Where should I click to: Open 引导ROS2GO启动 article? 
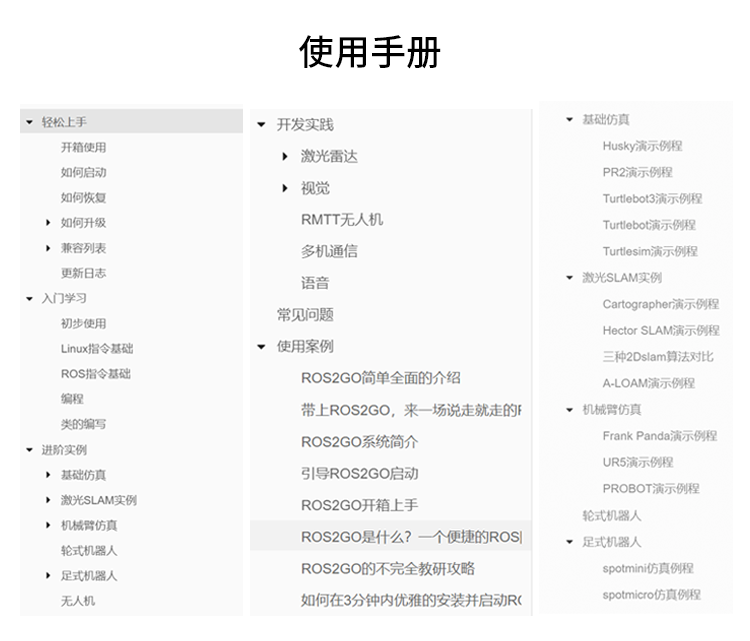360,474
